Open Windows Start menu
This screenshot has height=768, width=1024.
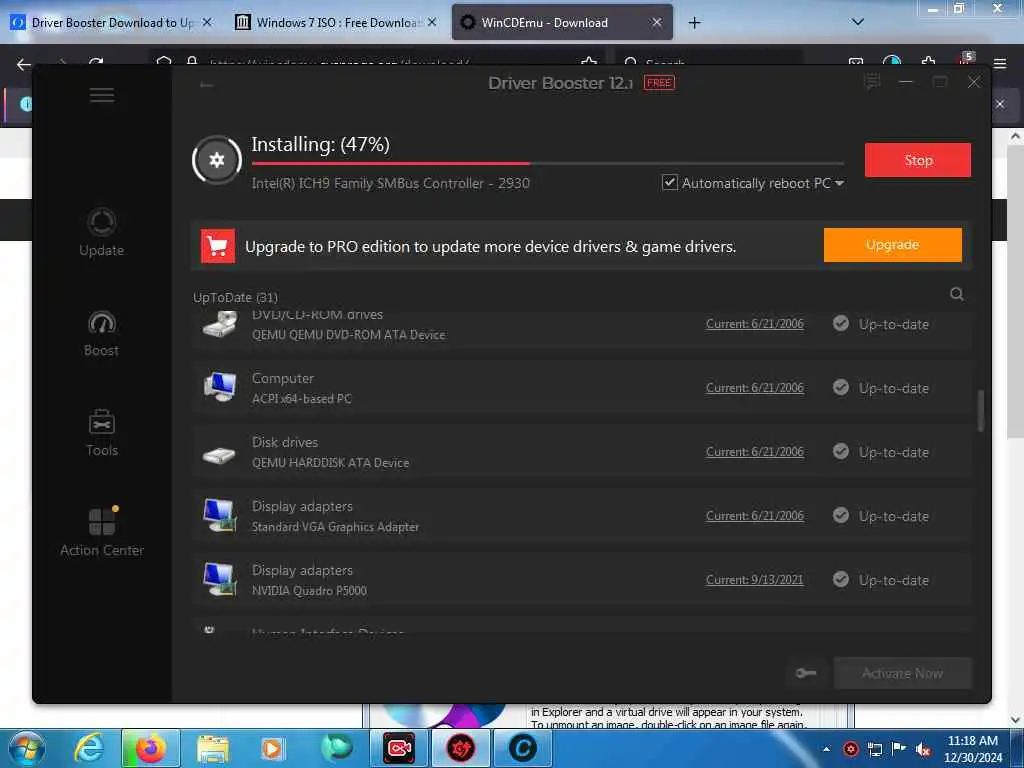[27, 748]
